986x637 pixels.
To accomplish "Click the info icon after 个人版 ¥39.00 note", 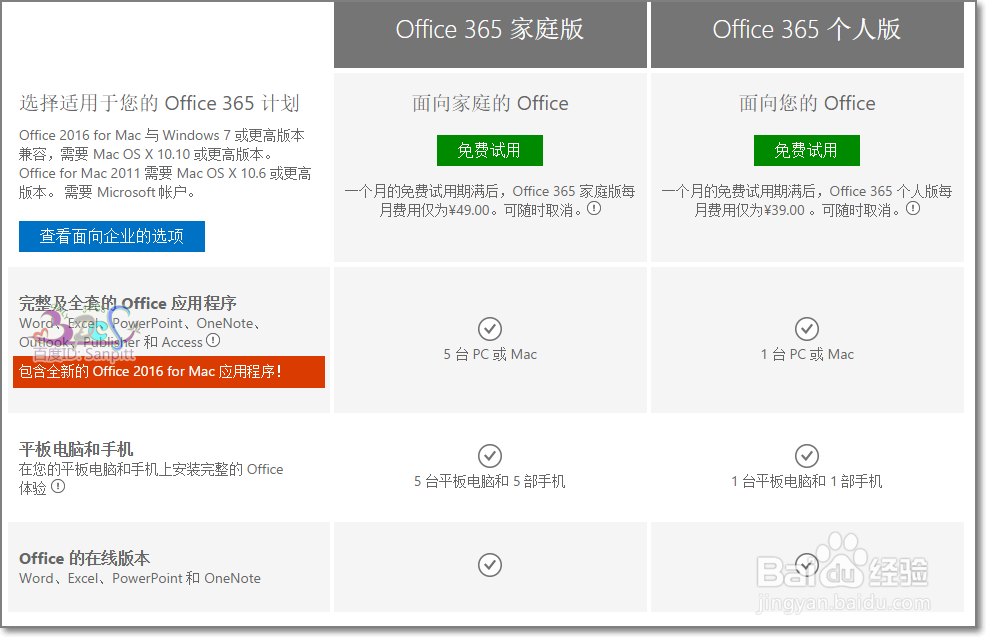I will pyautogui.click(x=913, y=208).
